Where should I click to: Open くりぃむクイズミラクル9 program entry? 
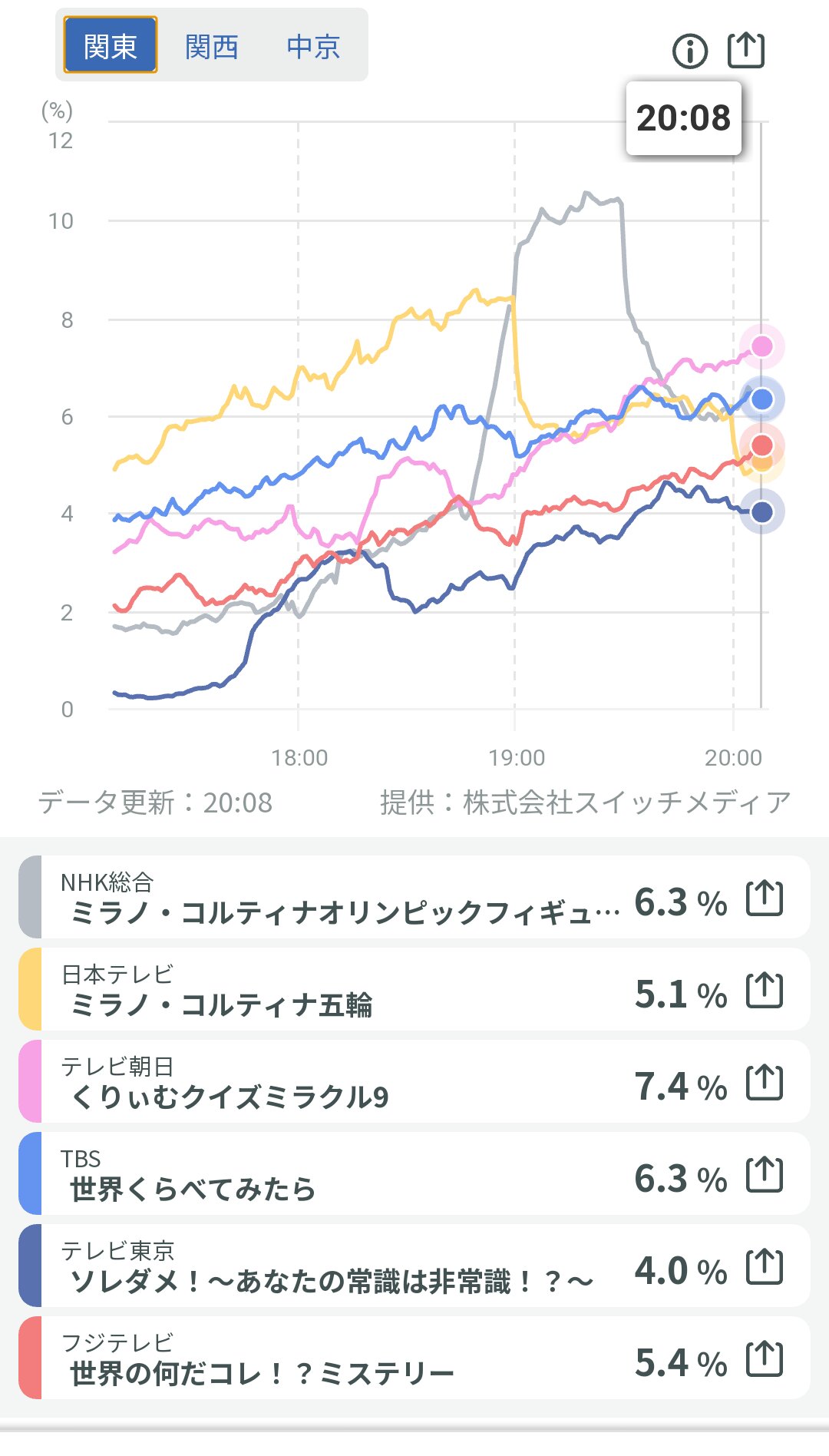coord(230,1097)
